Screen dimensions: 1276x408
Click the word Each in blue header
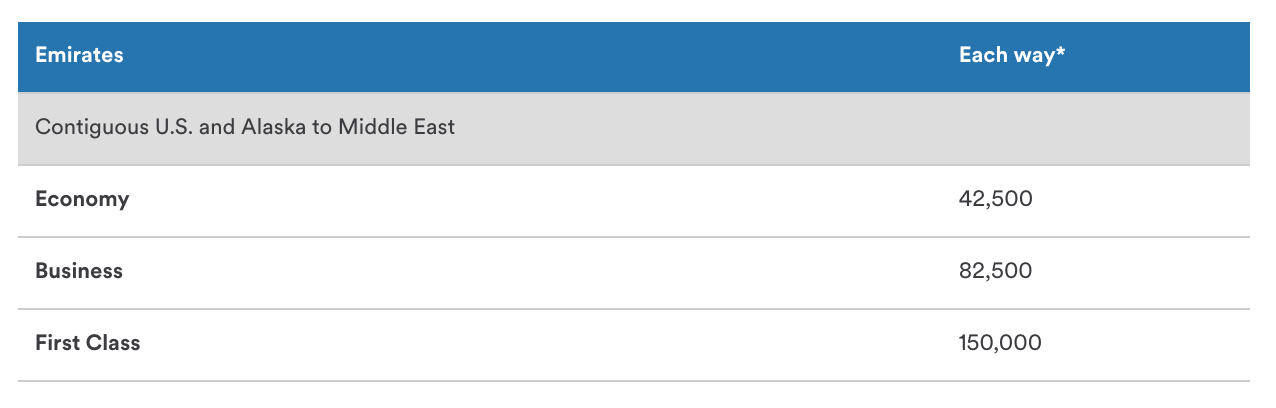click(x=981, y=55)
